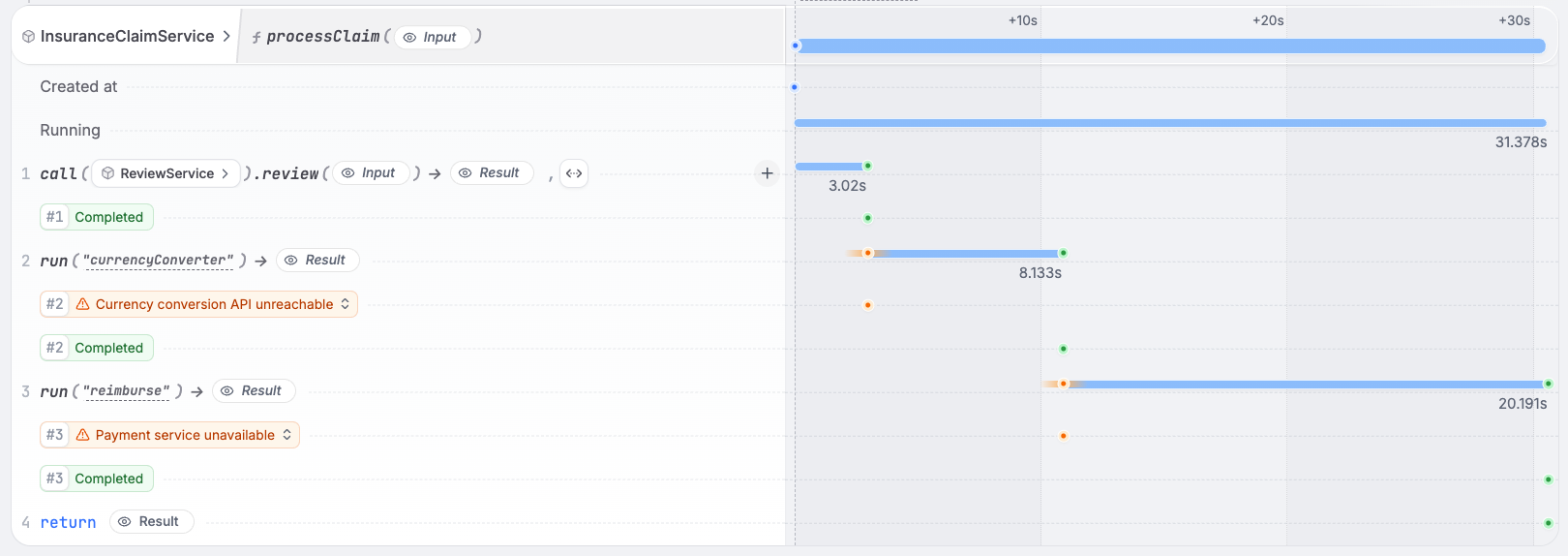Click the code brackets icon after review Result
The height and width of the screenshot is (556, 1568).
[x=574, y=173]
